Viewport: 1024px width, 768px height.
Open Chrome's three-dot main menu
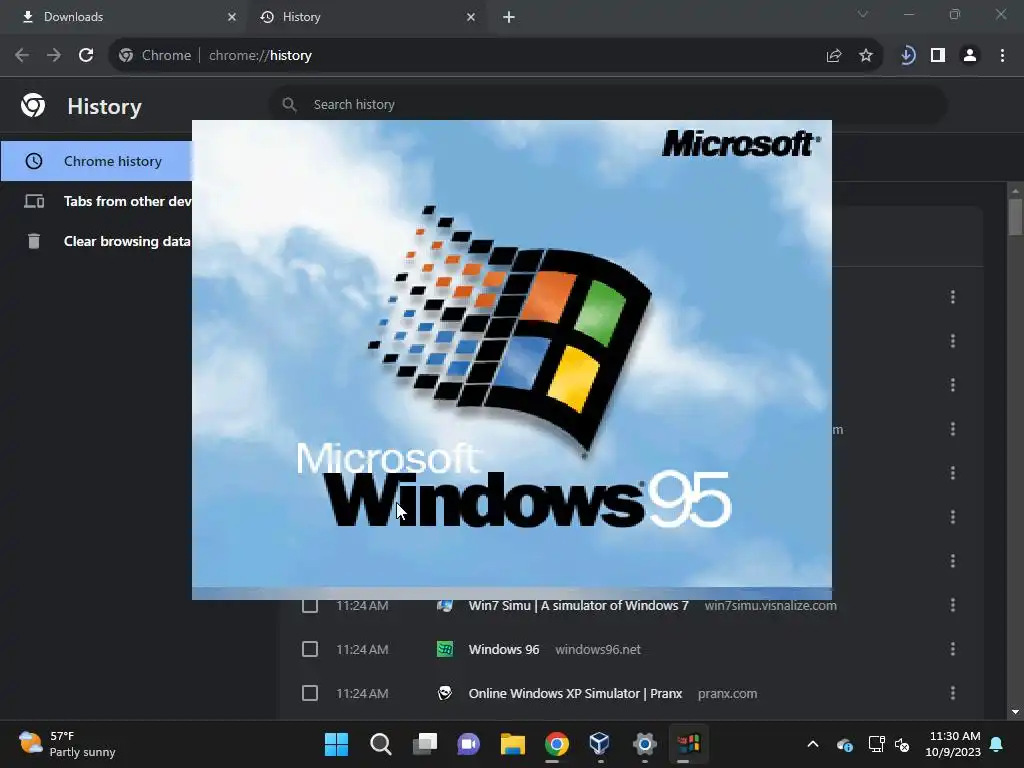(1002, 56)
